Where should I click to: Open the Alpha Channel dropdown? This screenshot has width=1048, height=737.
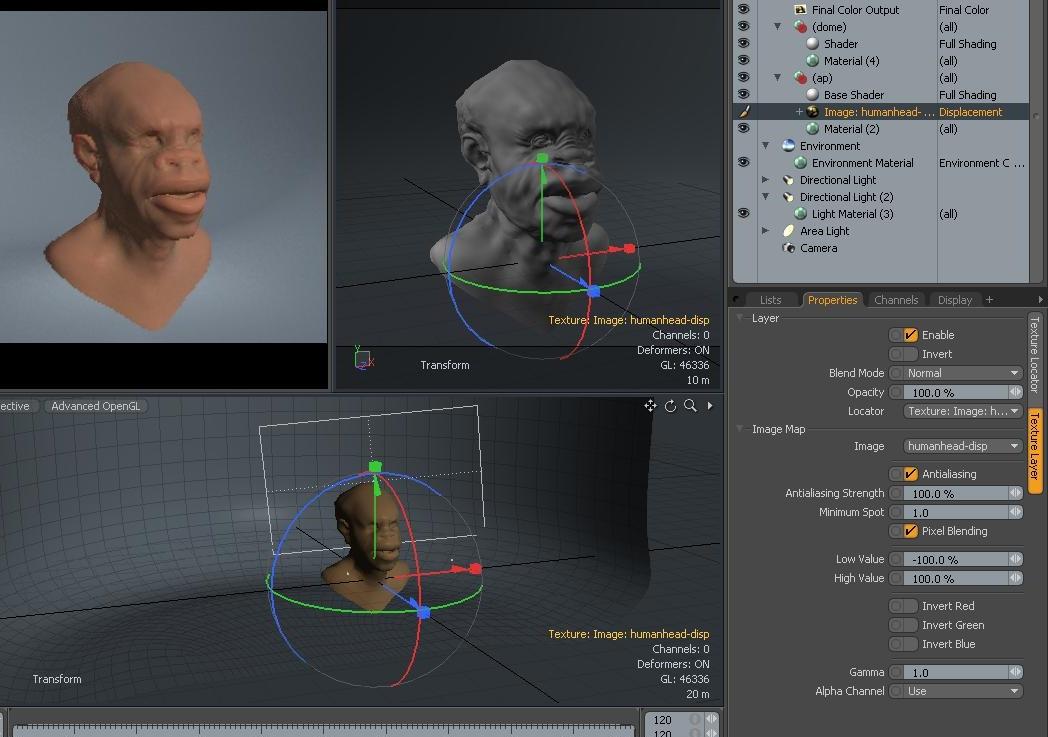click(963, 691)
